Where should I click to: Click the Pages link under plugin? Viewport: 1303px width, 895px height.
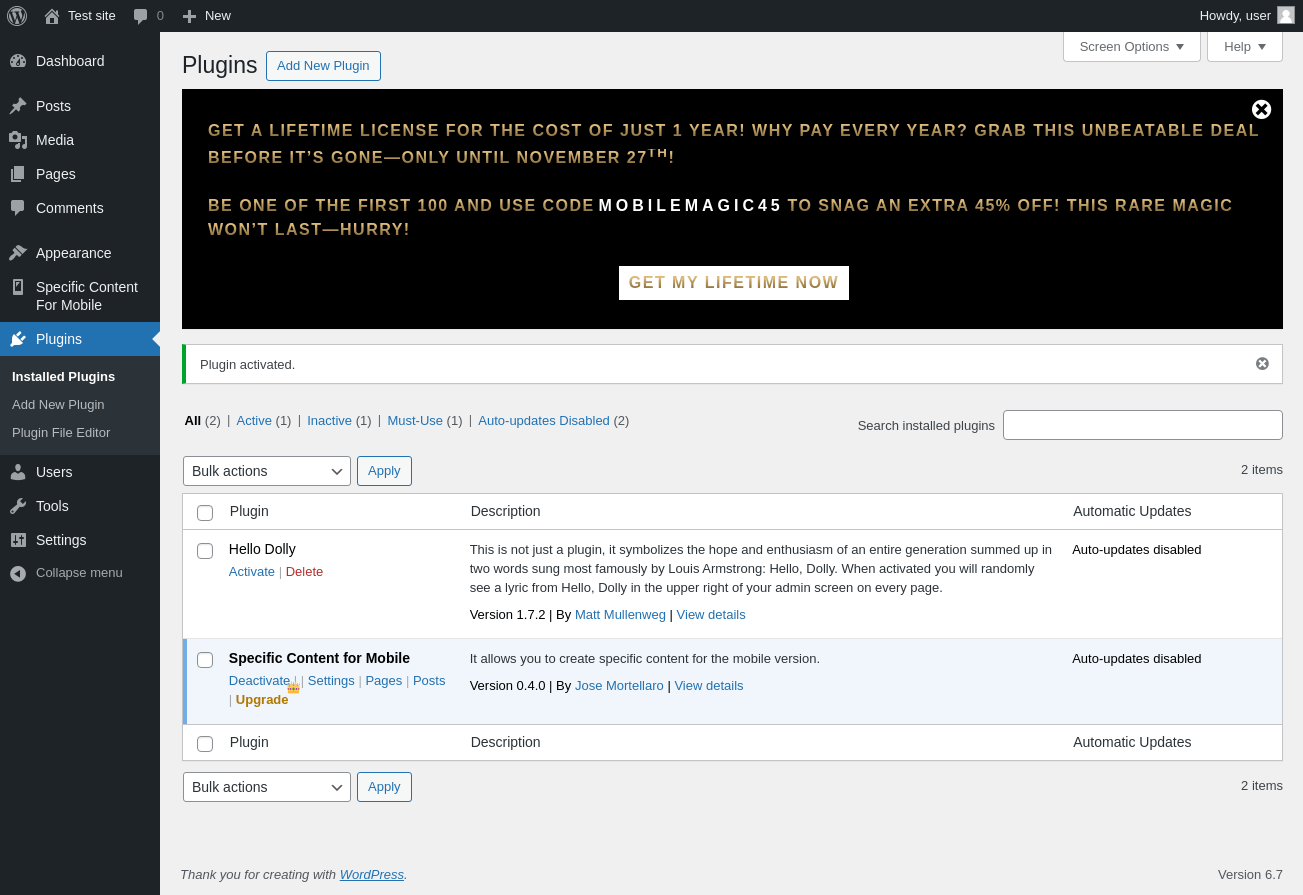click(384, 681)
